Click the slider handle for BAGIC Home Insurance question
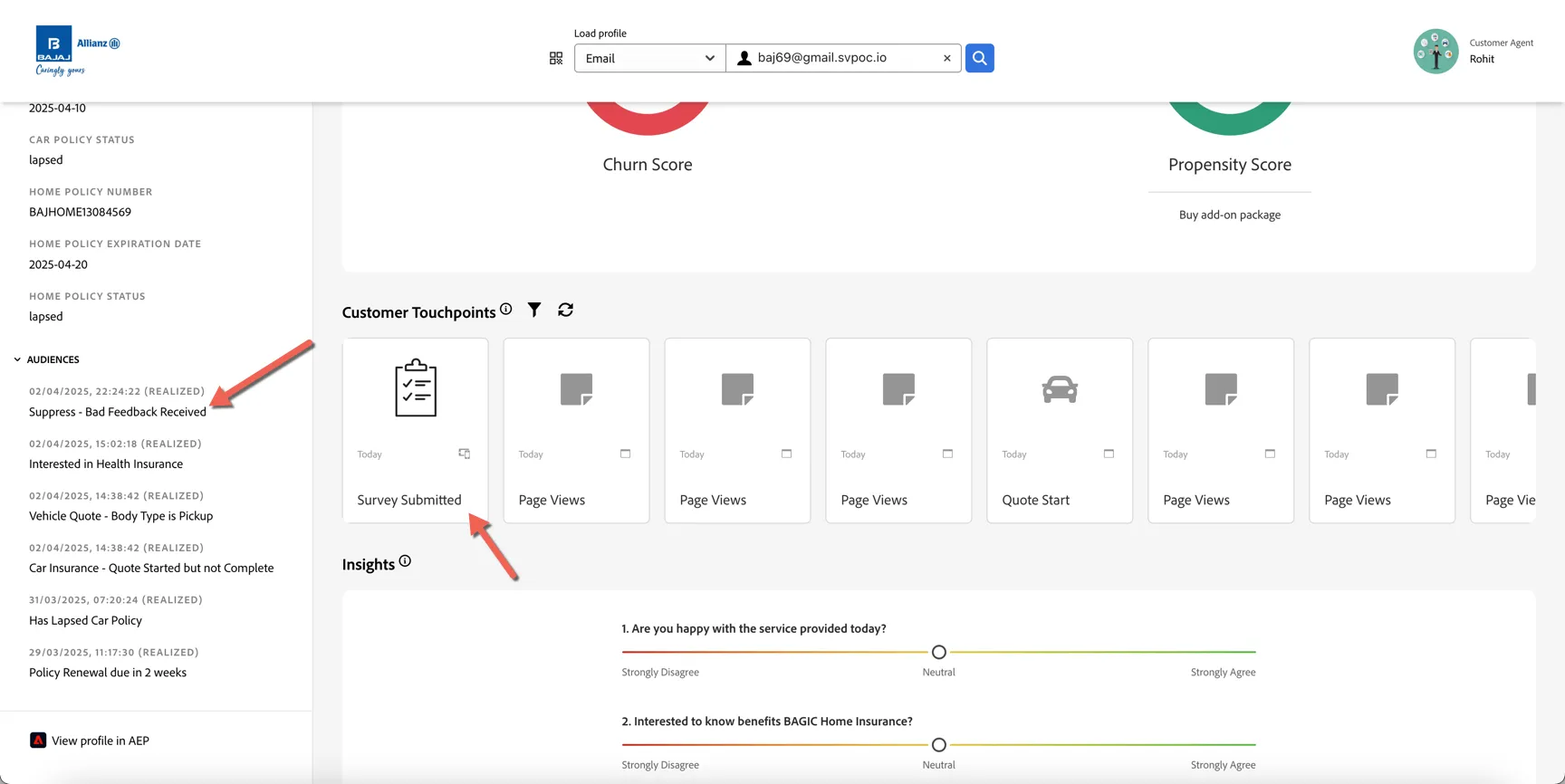Viewport: 1565px width, 784px height. [x=939, y=744]
